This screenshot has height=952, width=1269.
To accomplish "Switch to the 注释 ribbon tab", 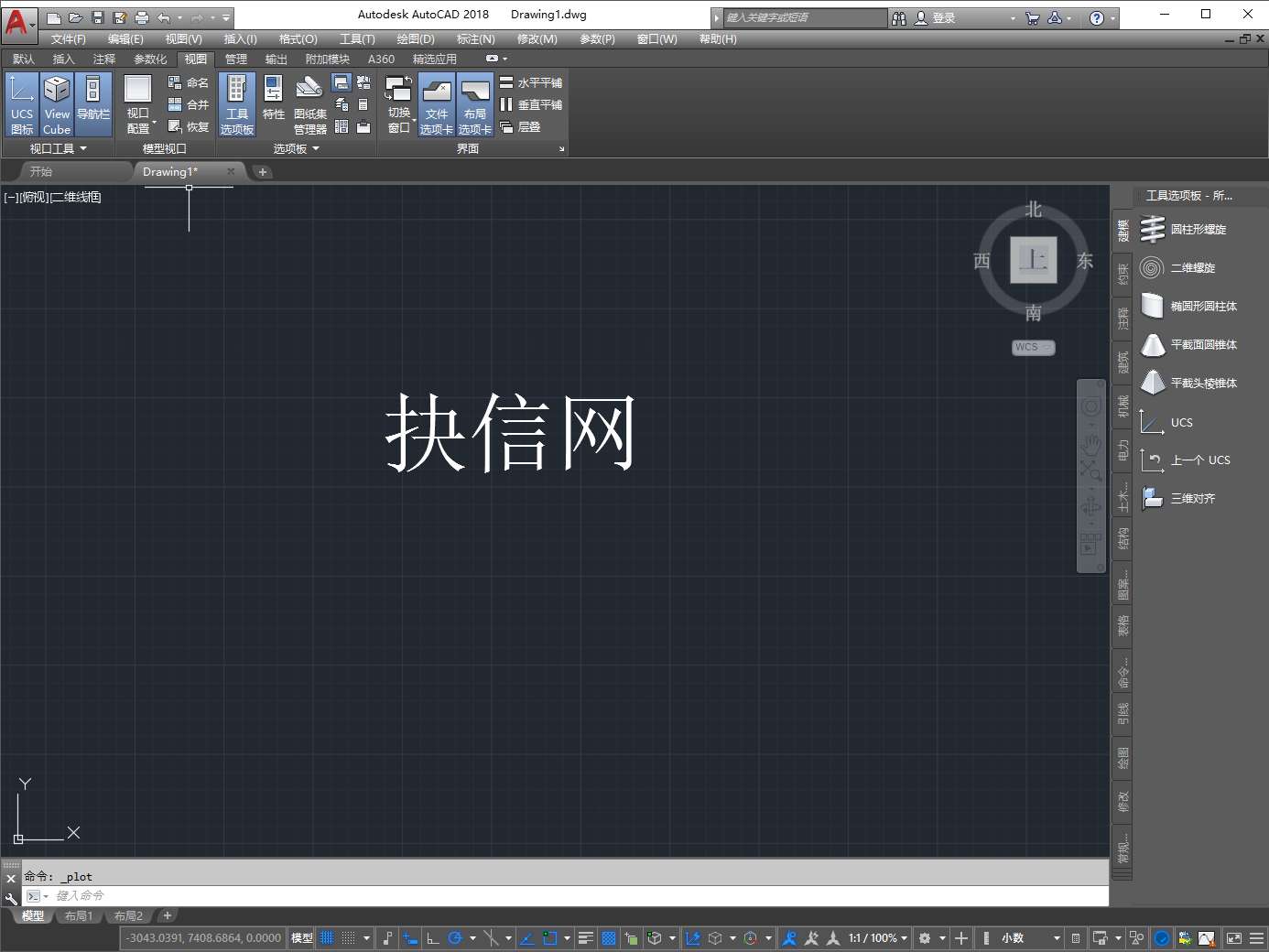I will (104, 59).
